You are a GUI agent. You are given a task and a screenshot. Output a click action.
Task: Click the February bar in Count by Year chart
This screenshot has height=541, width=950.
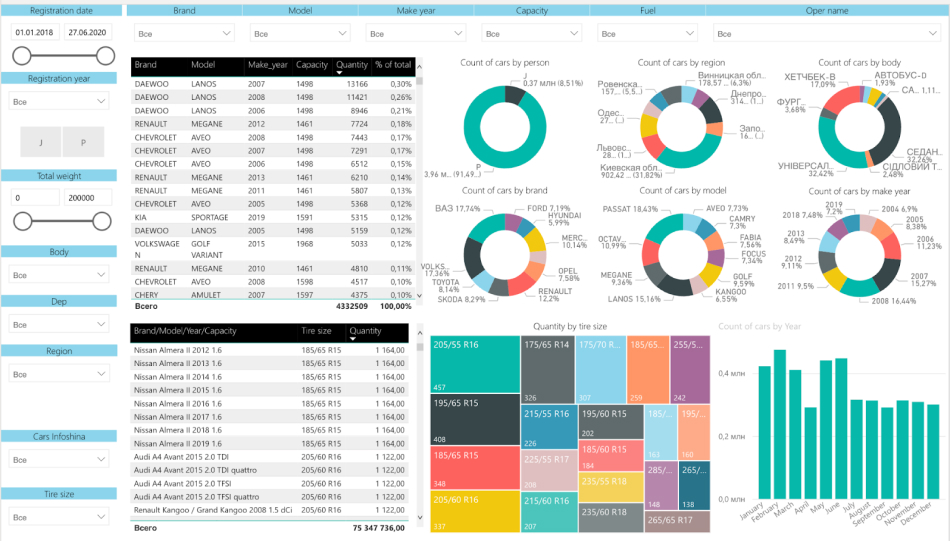pyautogui.click(x=780, y=424)
